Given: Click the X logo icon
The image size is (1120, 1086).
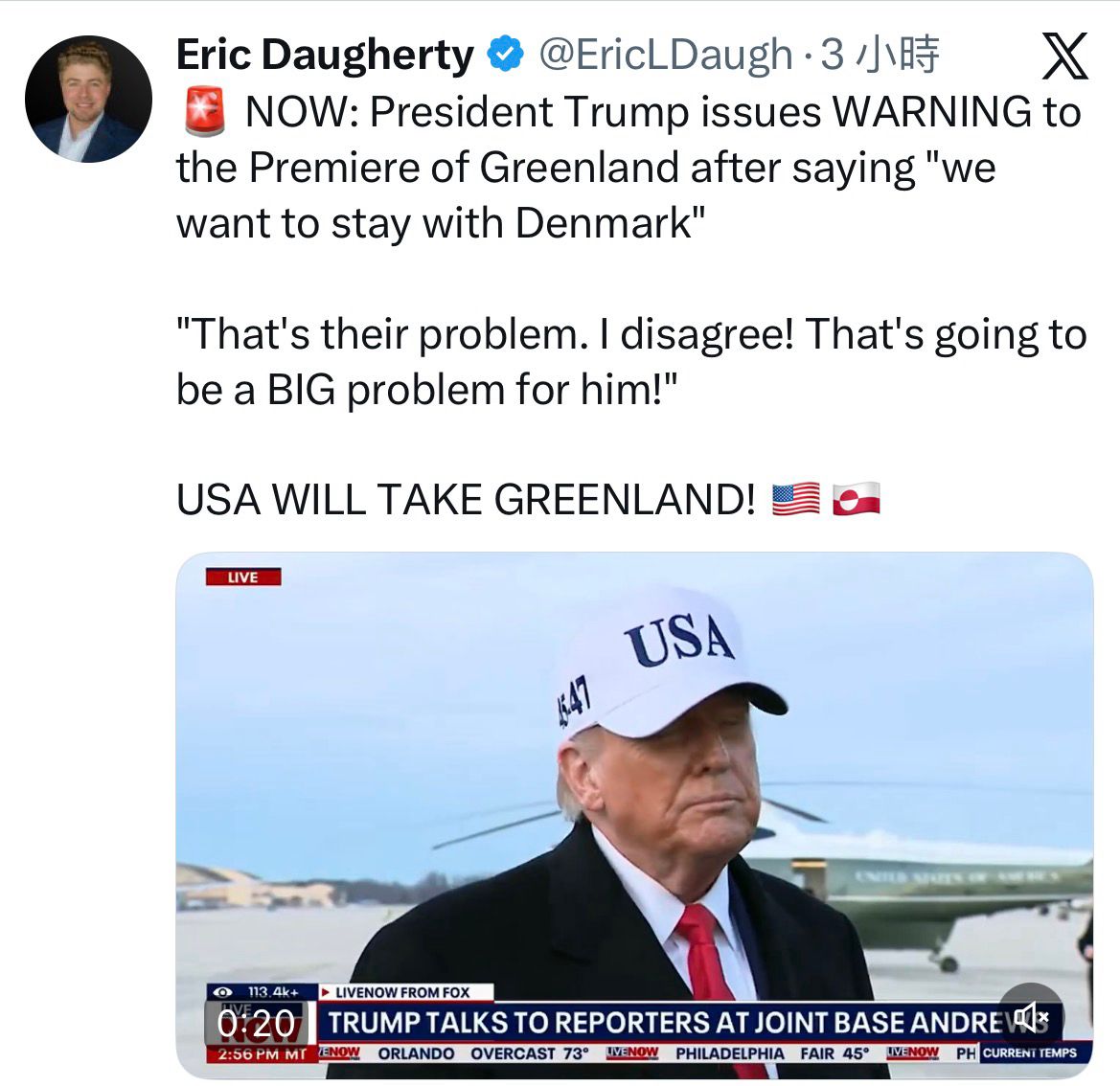Looking at the screenshot, I should point(1065,56).
